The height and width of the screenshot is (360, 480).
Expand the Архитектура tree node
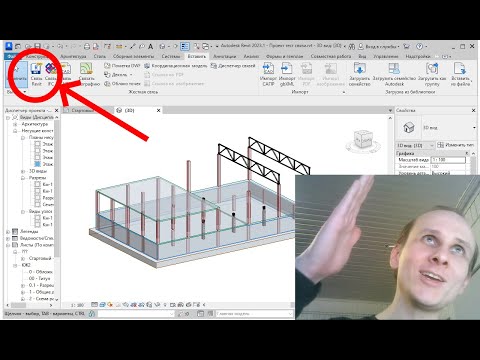coord(15,124)
